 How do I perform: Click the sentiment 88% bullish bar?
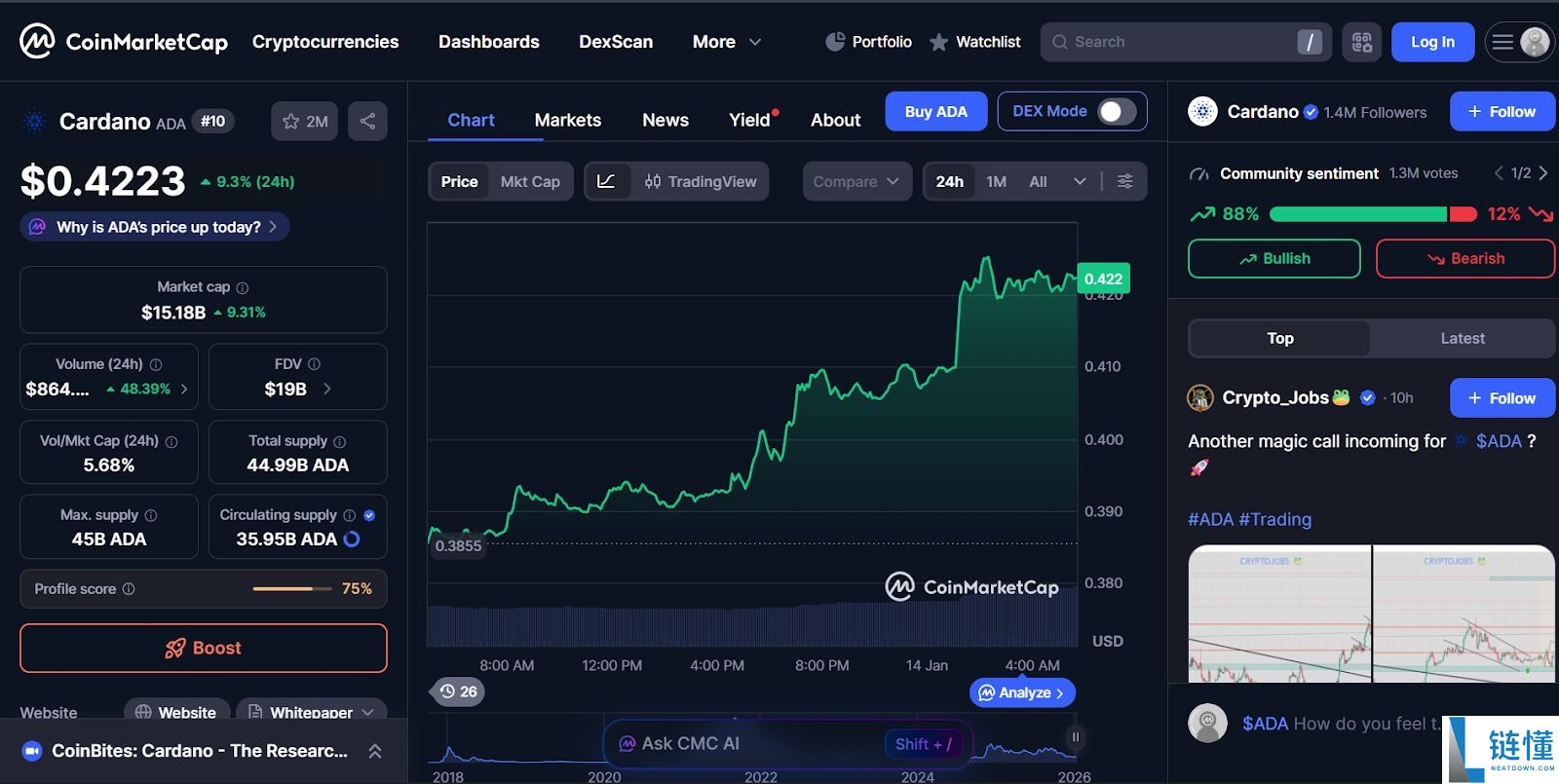coord(1358,214)
